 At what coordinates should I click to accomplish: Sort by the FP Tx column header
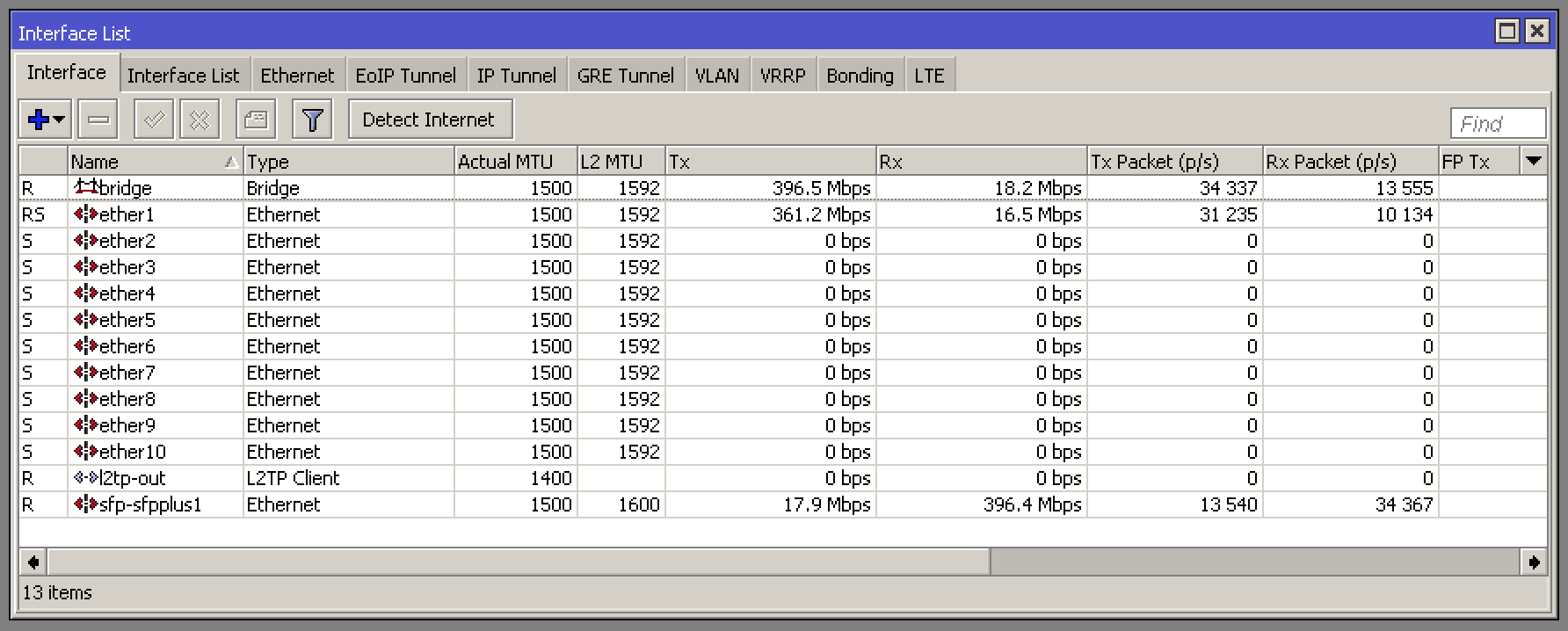pos(1478,161)
